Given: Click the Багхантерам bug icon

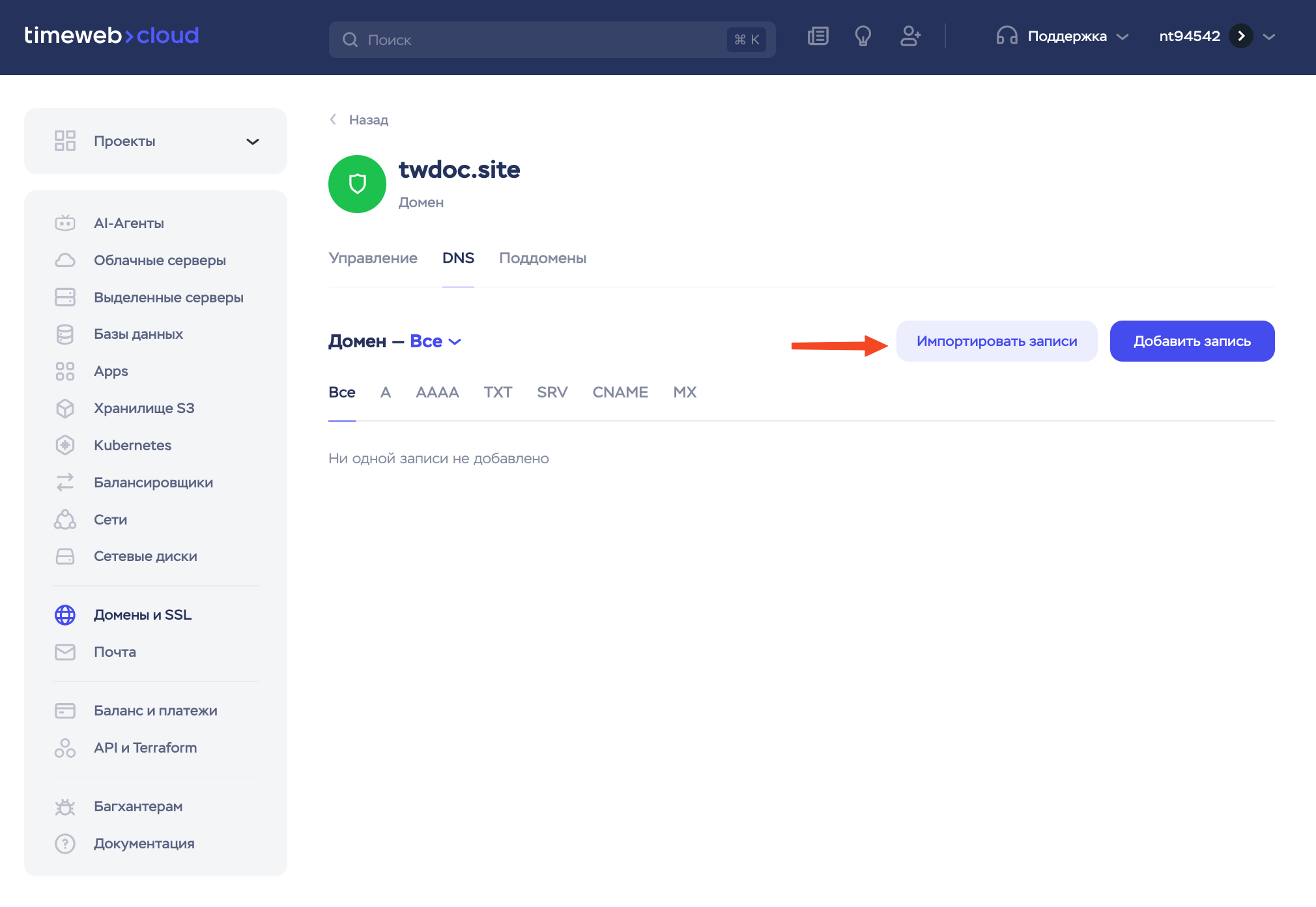Looking at the screenshot, I should click(x=65, y=807).
